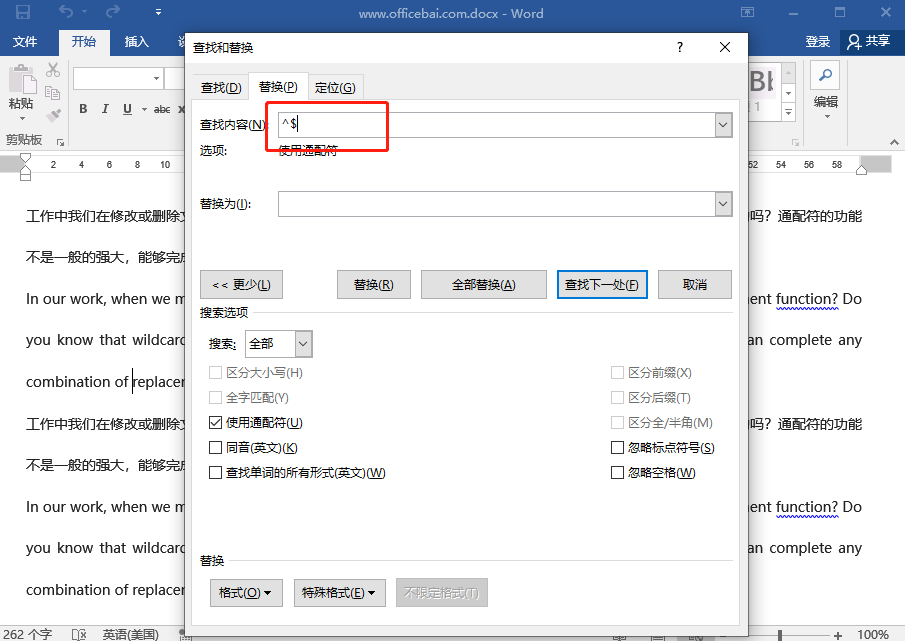The height and width of the screenshot is (641, 905).
Task: Open the 替换为 history dropdown
Action: (x=723, y=204)
